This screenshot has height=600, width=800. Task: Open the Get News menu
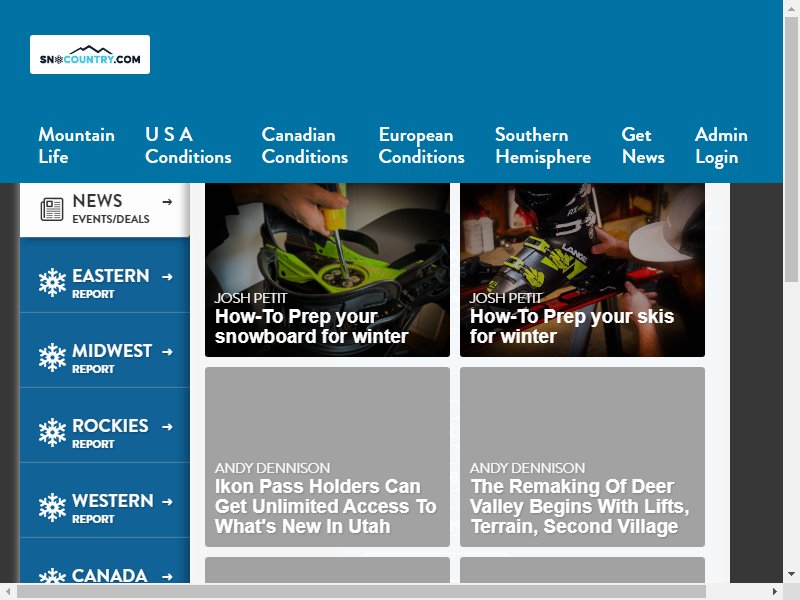(x=643, y=146)
